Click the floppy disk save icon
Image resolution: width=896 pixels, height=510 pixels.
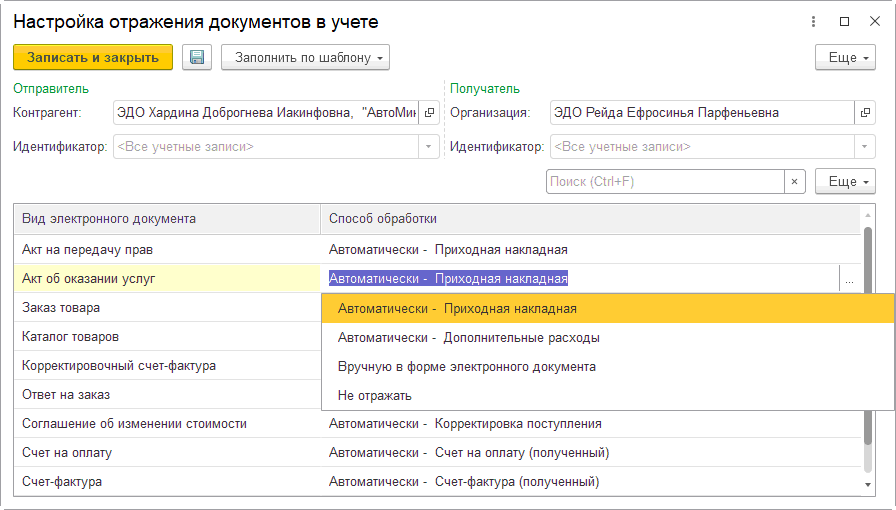197,57
